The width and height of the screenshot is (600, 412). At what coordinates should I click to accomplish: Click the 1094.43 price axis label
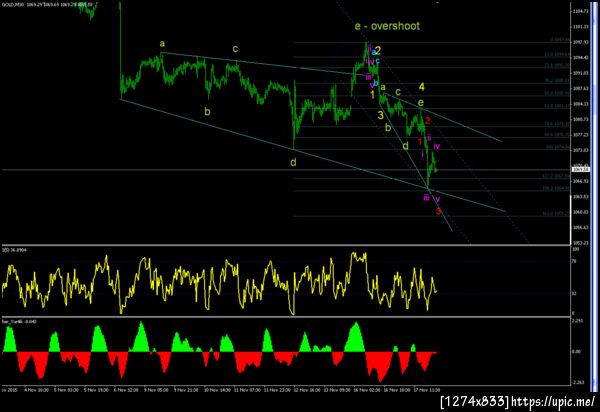pos(580,57)
